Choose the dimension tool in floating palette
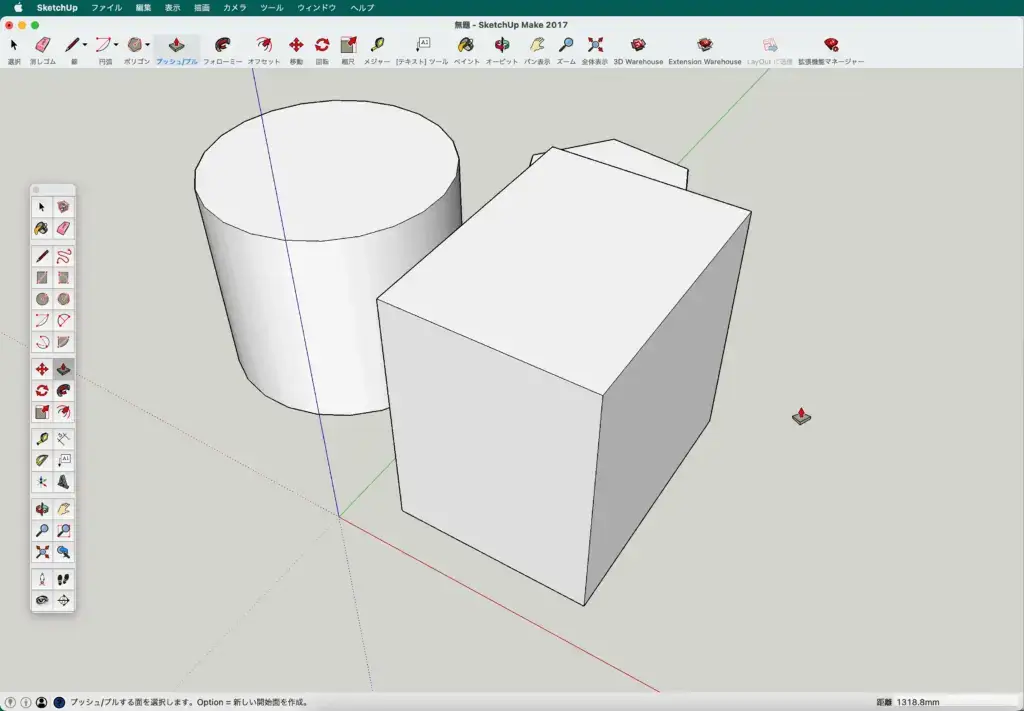The width and height of the screenshot is (1024, 711). pos(63,439)
